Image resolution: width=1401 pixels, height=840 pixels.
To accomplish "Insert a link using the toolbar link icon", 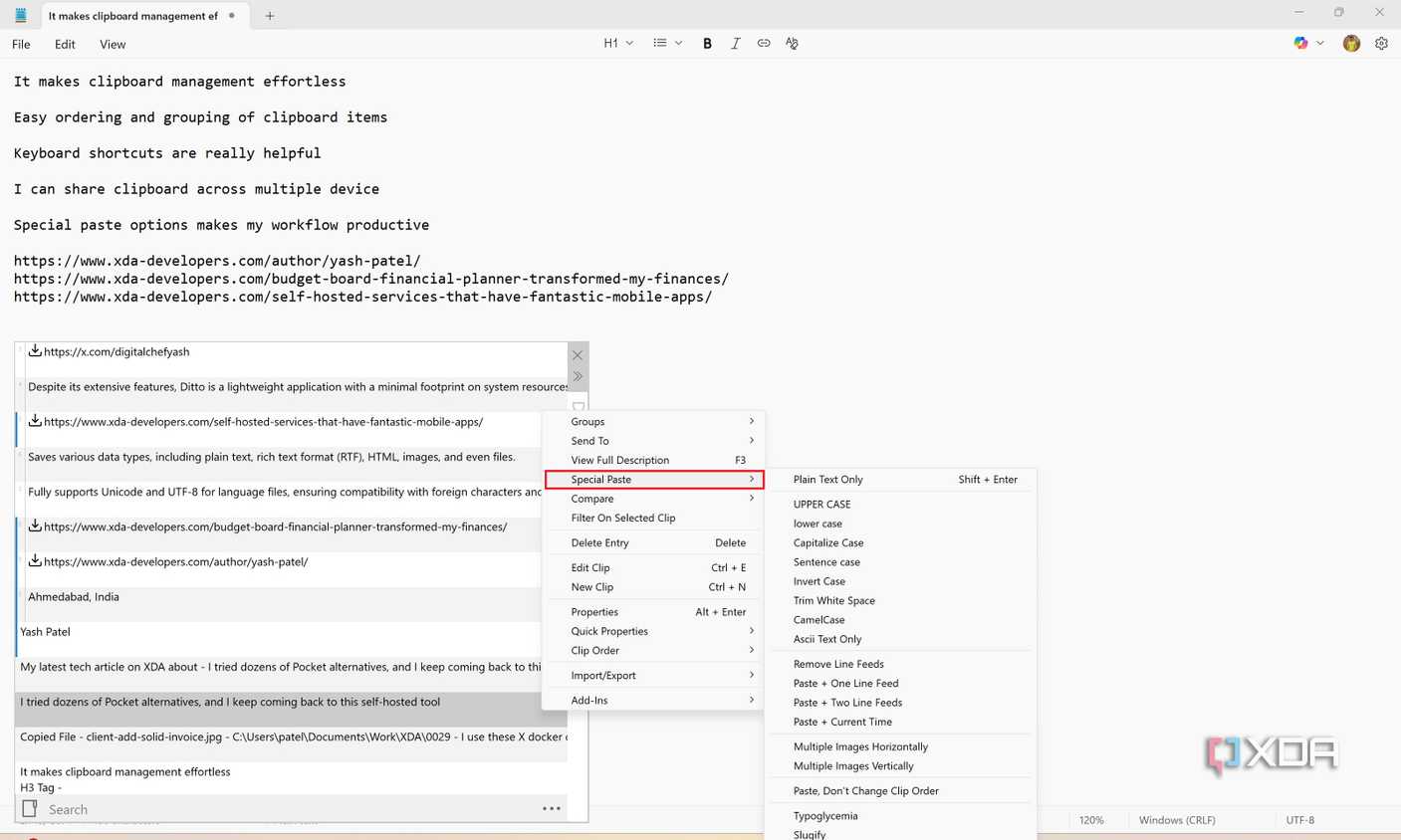I will click(764, 44).
